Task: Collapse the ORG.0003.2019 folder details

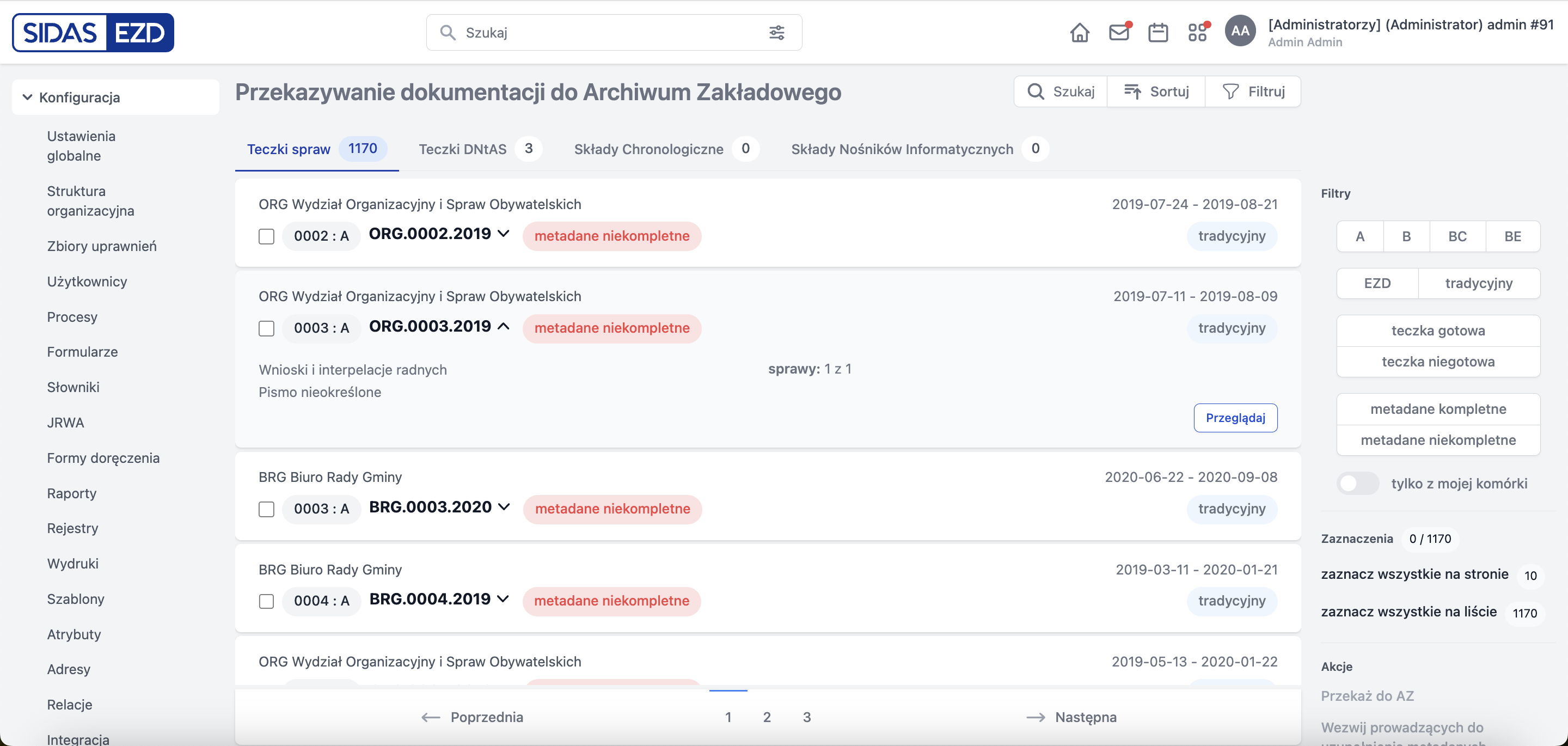Action: [503, 326]
